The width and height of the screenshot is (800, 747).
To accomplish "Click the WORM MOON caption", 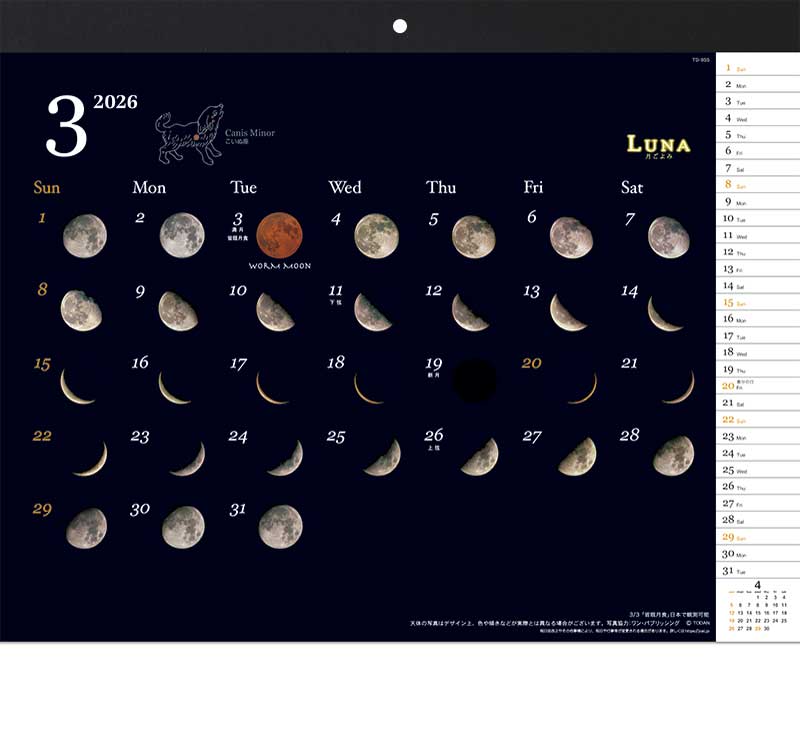I will click(280, 266).
